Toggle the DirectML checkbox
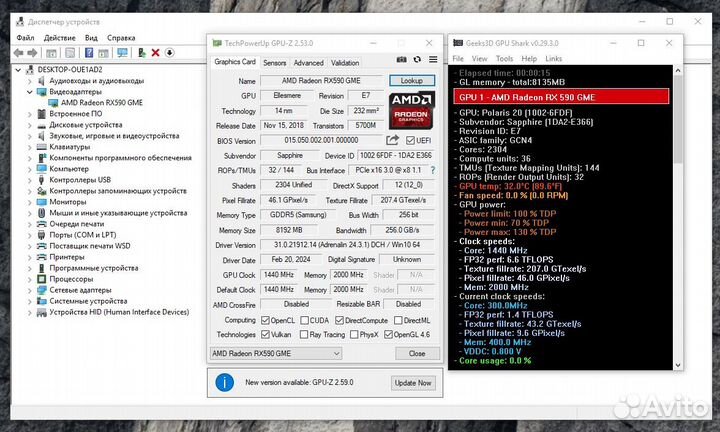Screen dimensions: 720x432 [x=398, y=320]
